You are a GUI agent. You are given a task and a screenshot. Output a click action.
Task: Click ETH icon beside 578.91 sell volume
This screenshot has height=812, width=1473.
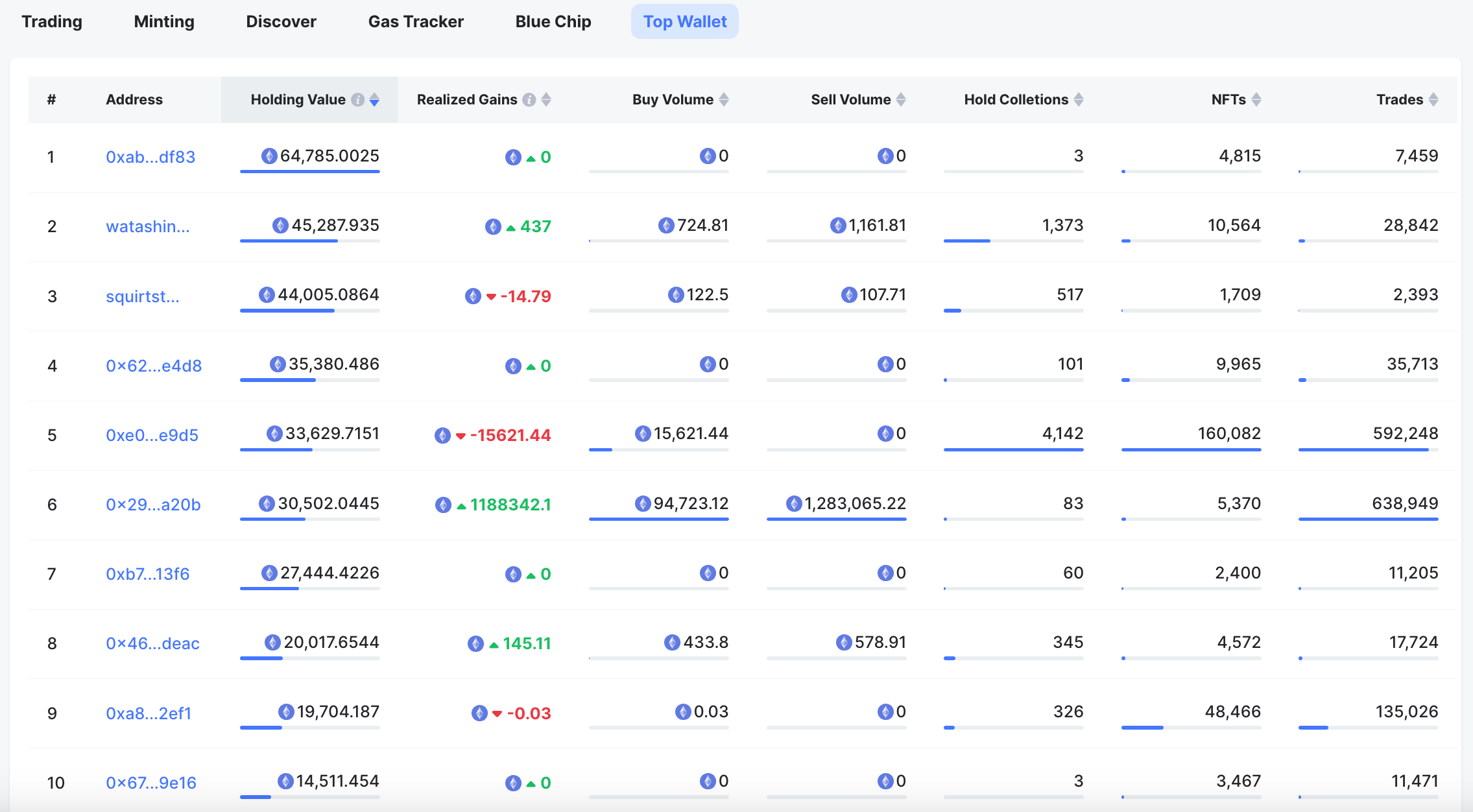[844, 642]
